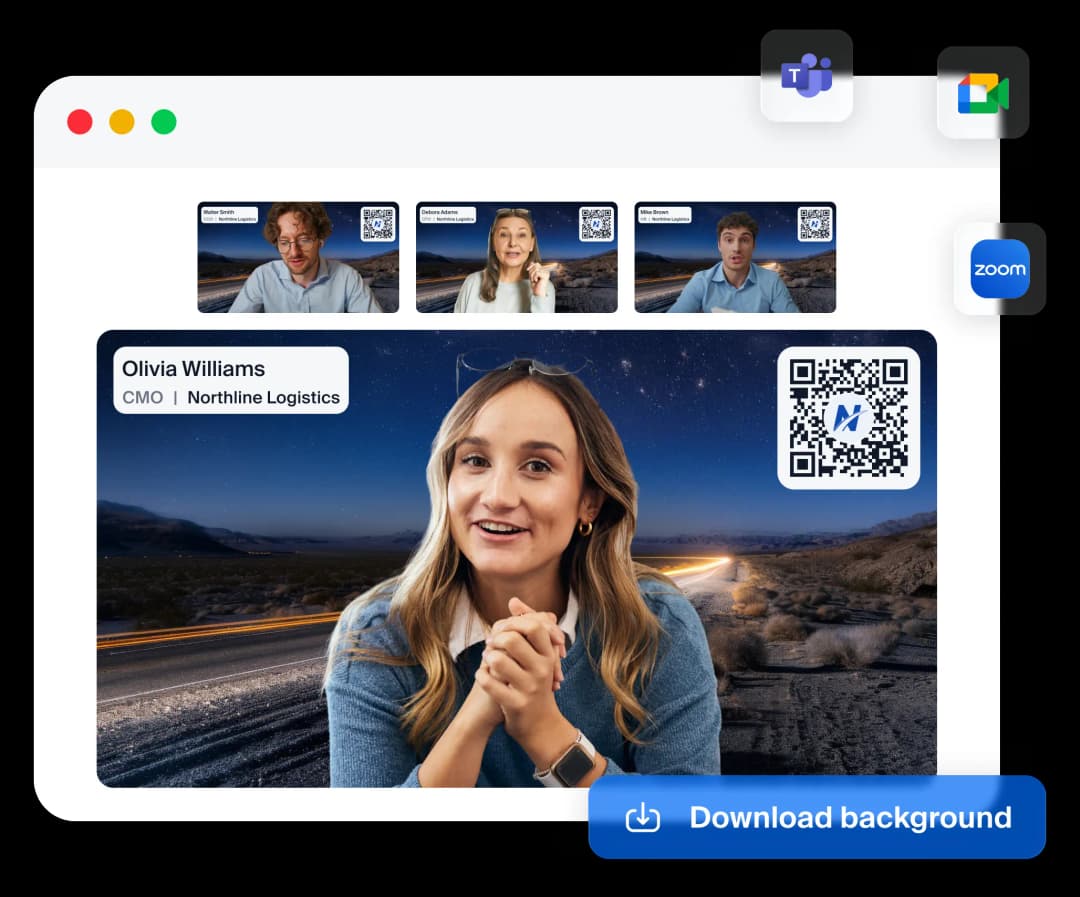Click Mike Brown's small name tag
1080x897 pixels.
click(x=665, y=215)
